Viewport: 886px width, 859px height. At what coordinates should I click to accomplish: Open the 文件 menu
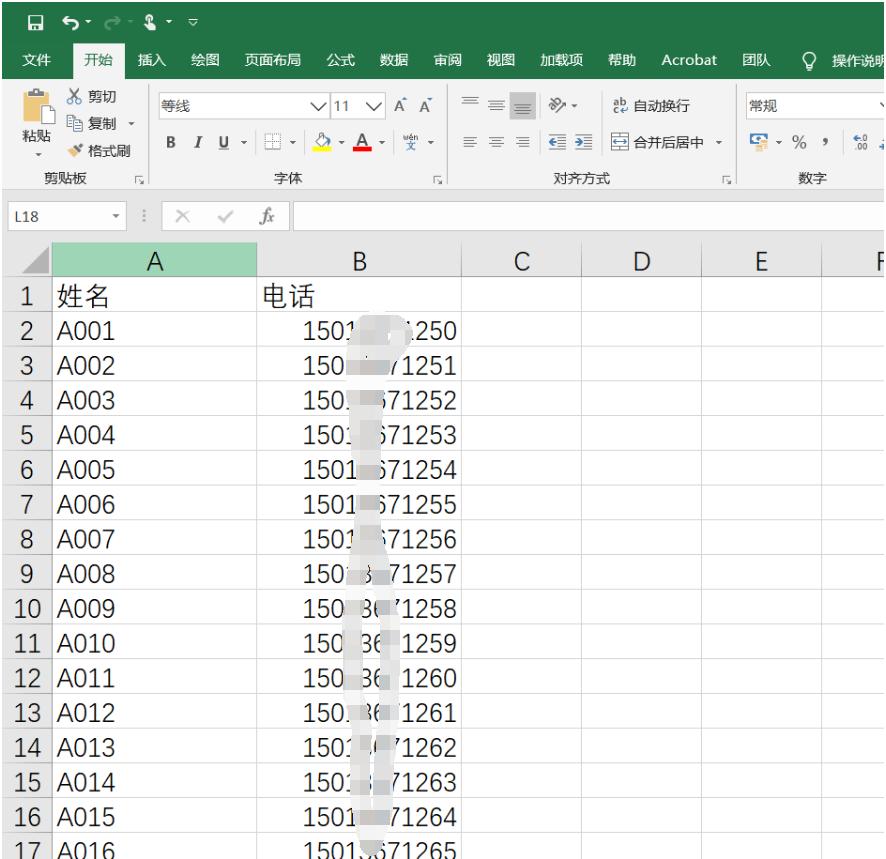(37, 59)
